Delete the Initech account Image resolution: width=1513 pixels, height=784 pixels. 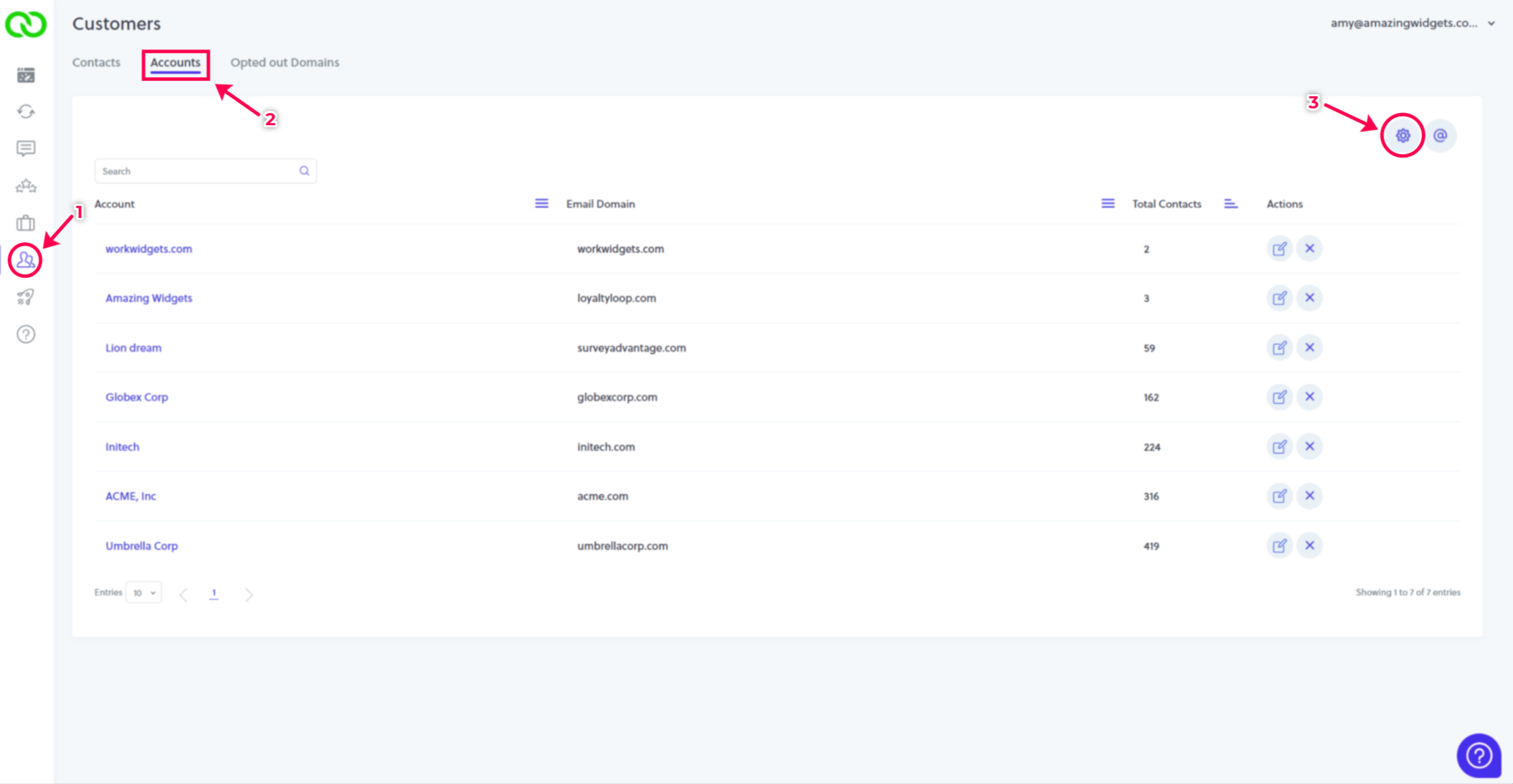click(1309, 446)
